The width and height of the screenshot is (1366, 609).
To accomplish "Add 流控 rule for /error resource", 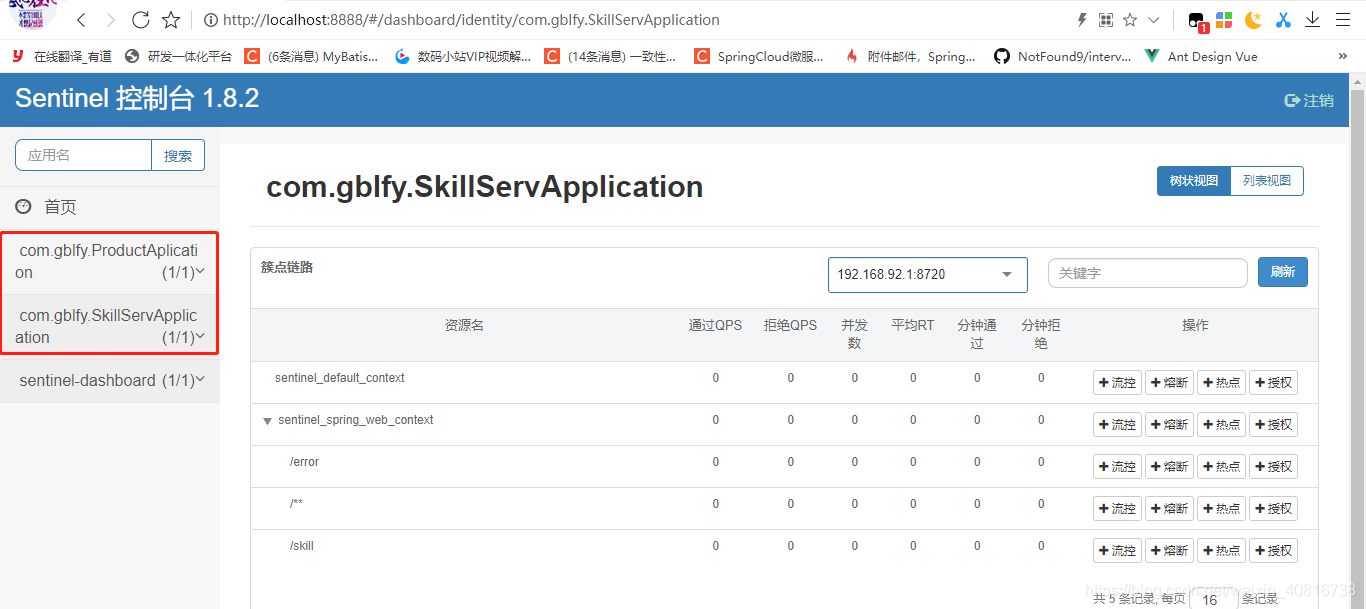I will (x=1117, y=466).
